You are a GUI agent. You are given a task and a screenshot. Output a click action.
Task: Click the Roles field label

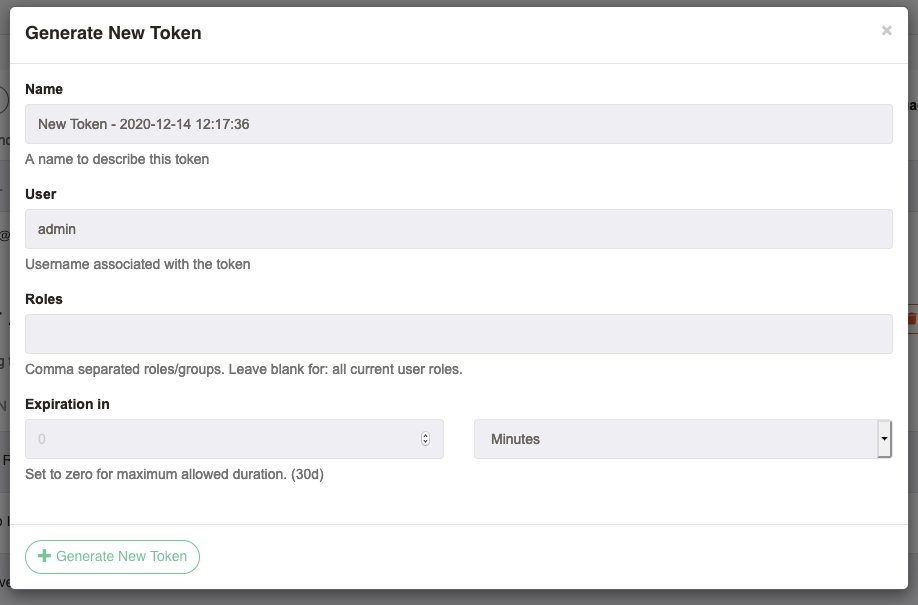[x=44, y=299]
